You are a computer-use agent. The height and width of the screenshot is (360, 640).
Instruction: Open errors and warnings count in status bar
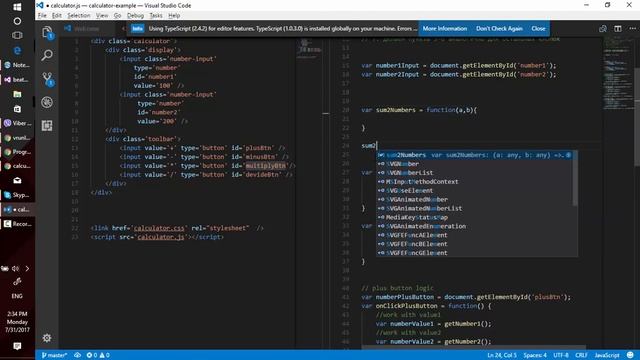(98, 355)
